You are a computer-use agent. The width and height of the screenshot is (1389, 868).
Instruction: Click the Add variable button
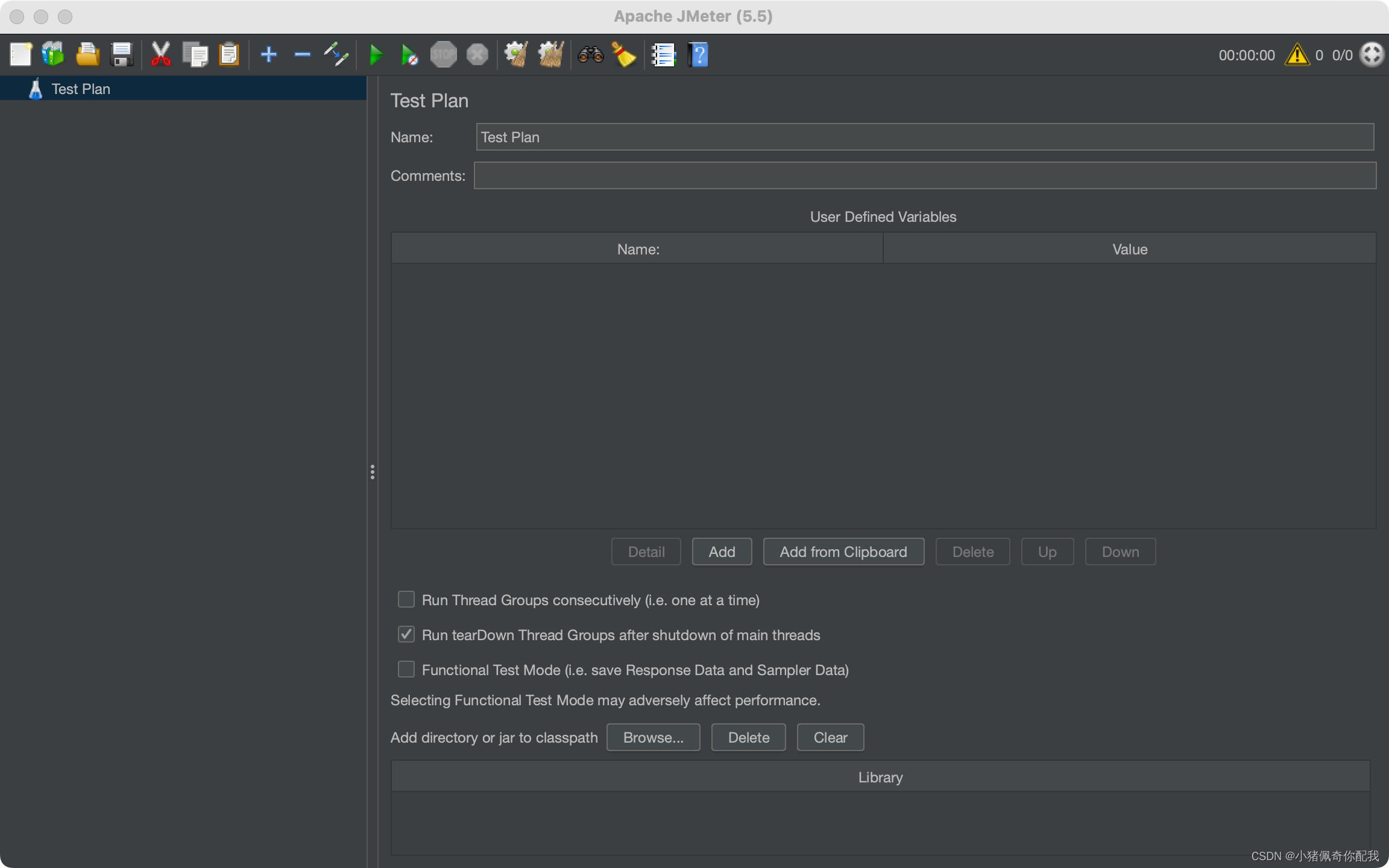722,552
